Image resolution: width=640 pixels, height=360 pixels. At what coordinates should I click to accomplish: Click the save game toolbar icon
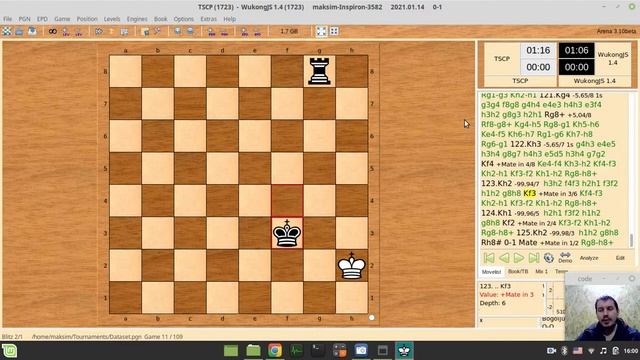click(32, 31)
